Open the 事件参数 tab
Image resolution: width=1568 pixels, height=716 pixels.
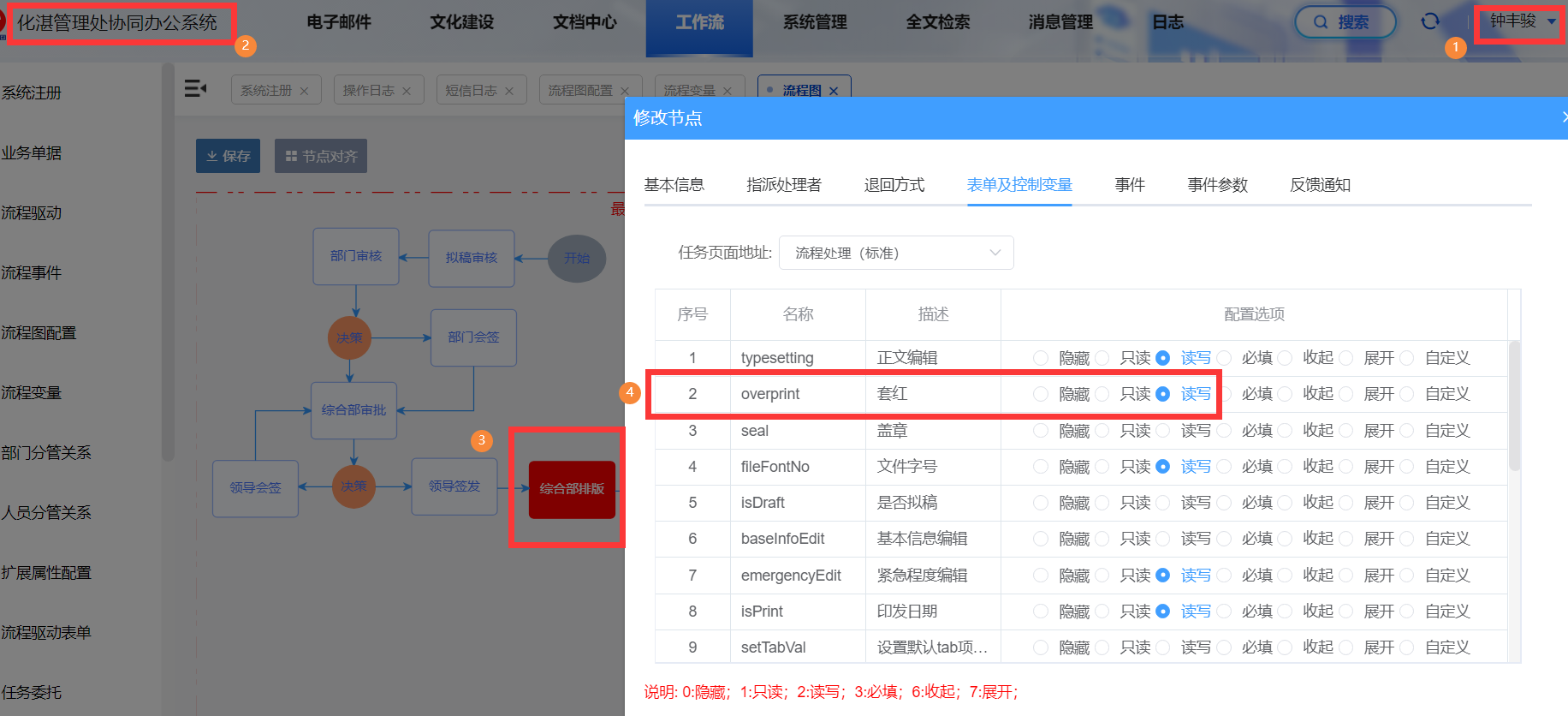(x=1218, y=185)
